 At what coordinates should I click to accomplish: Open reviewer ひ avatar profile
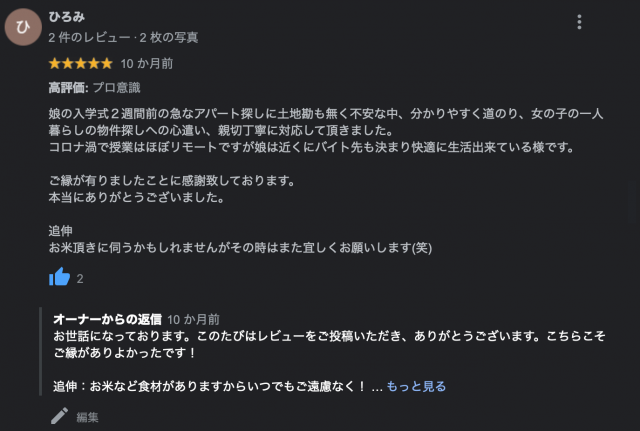coord(23,27)
